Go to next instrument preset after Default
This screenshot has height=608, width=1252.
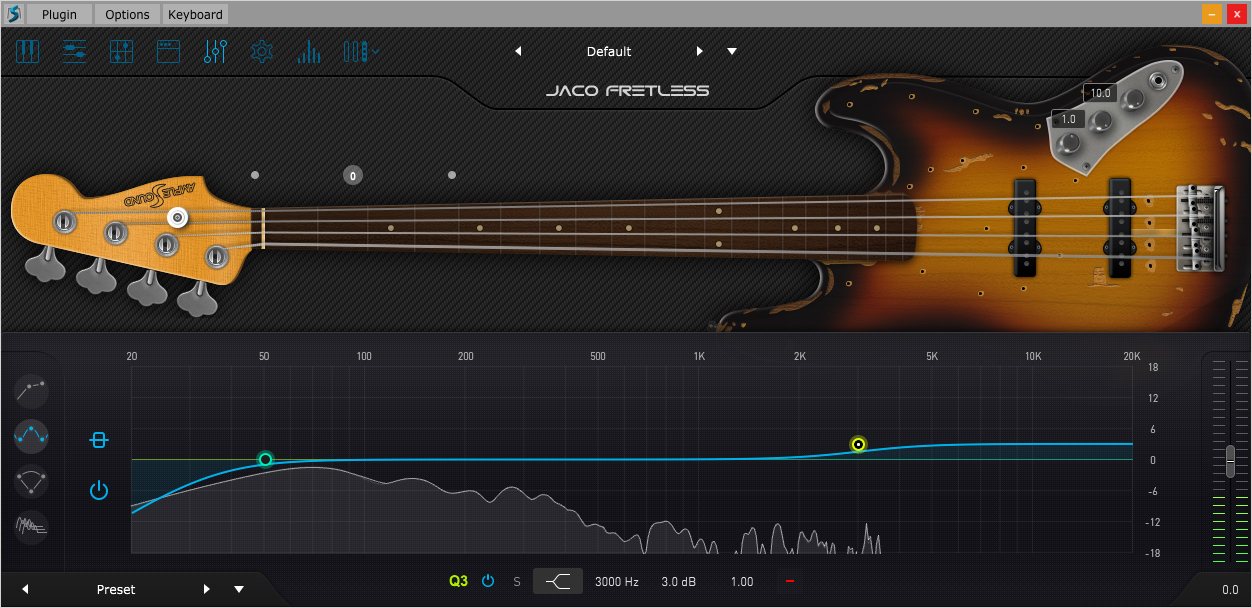(700, 51)
